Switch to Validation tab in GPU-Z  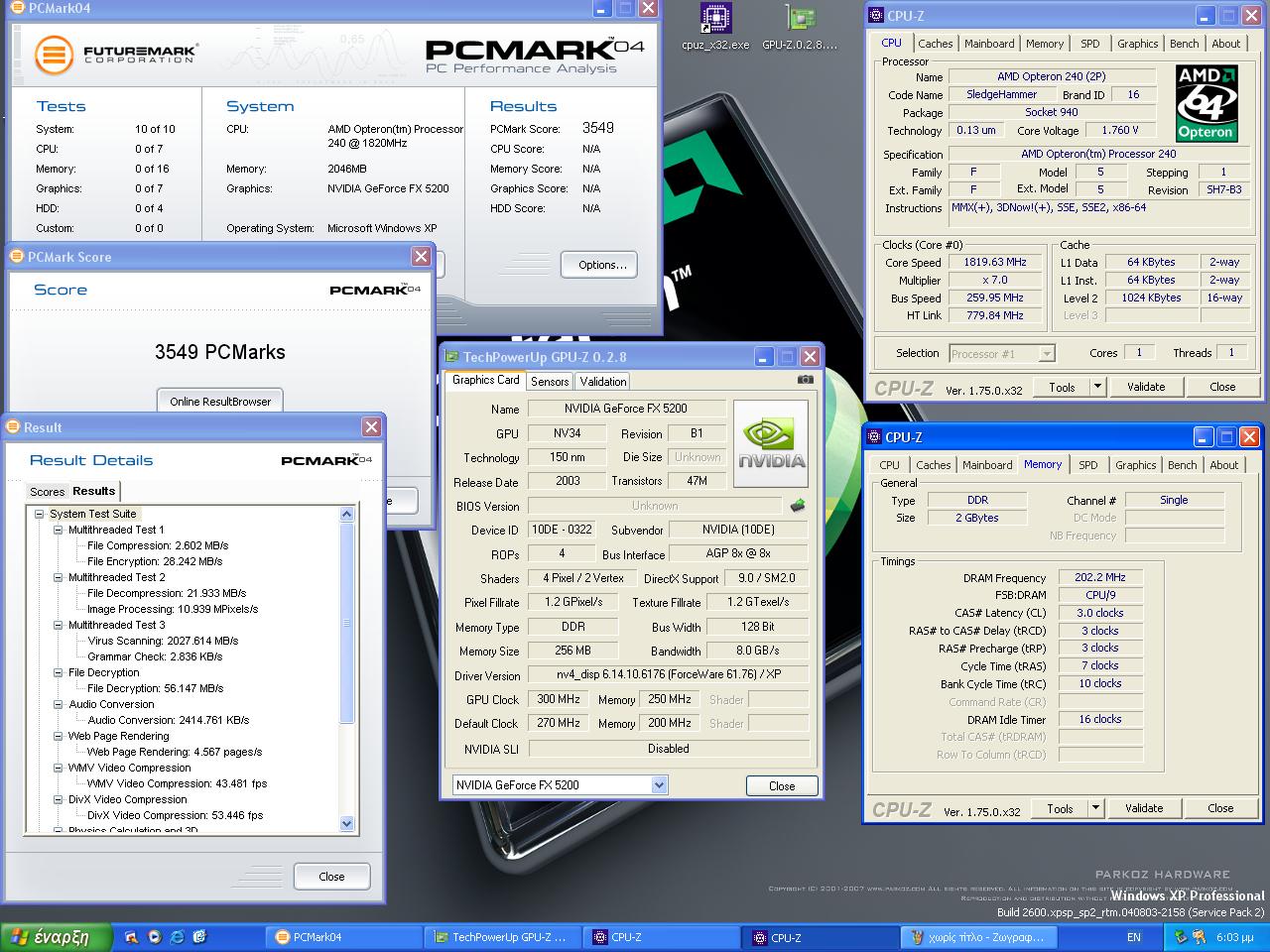click(603, 381)
